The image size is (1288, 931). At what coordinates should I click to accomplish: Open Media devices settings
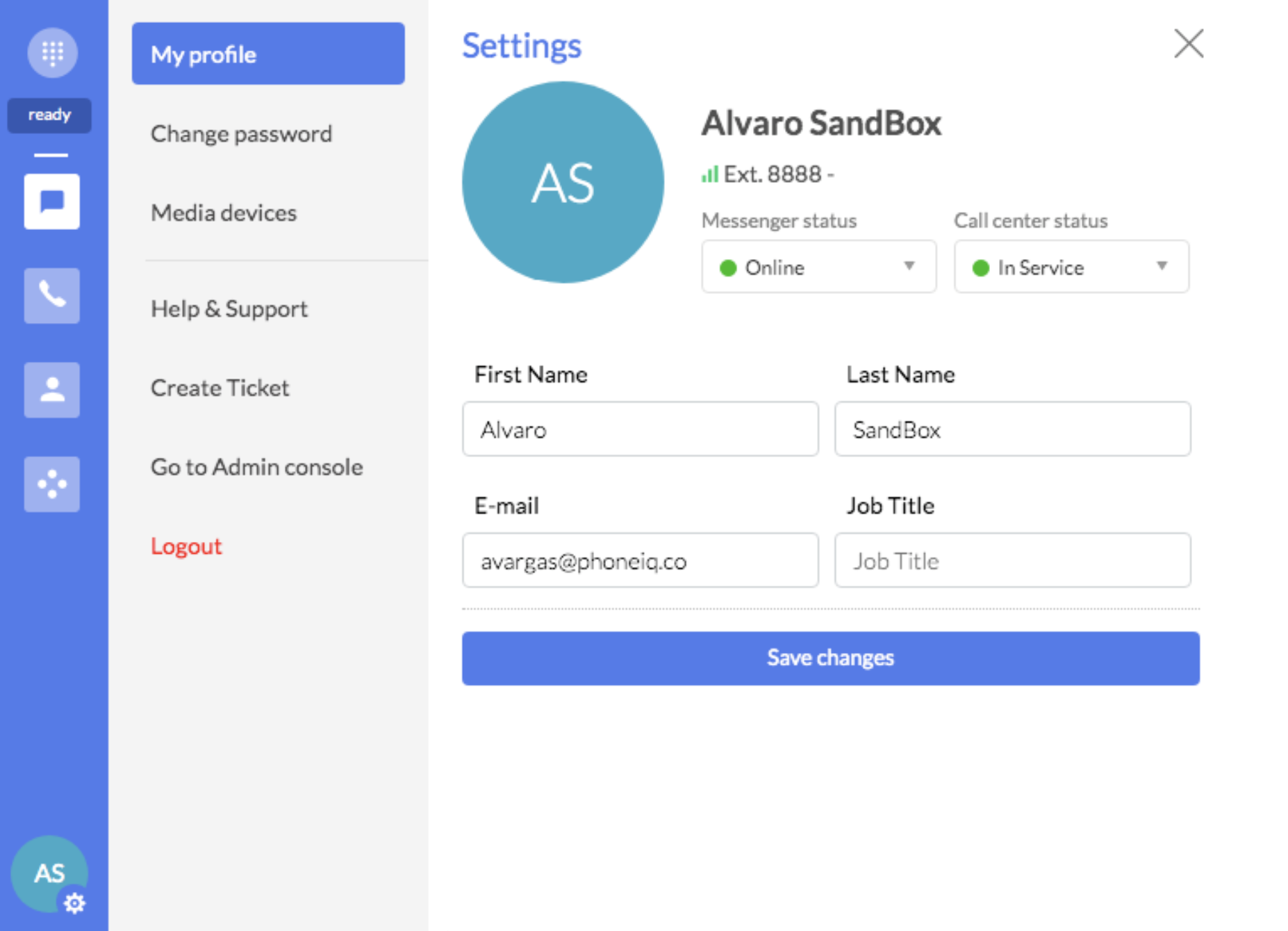(x=224, y=213)
